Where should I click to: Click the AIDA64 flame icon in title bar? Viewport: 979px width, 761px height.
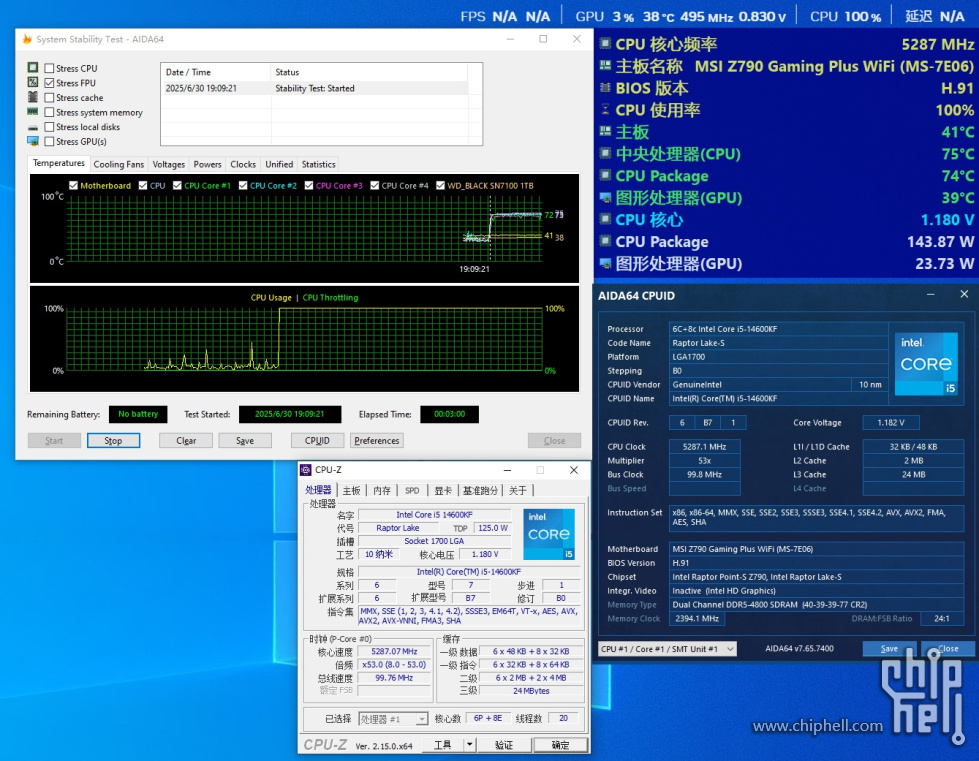27,39
